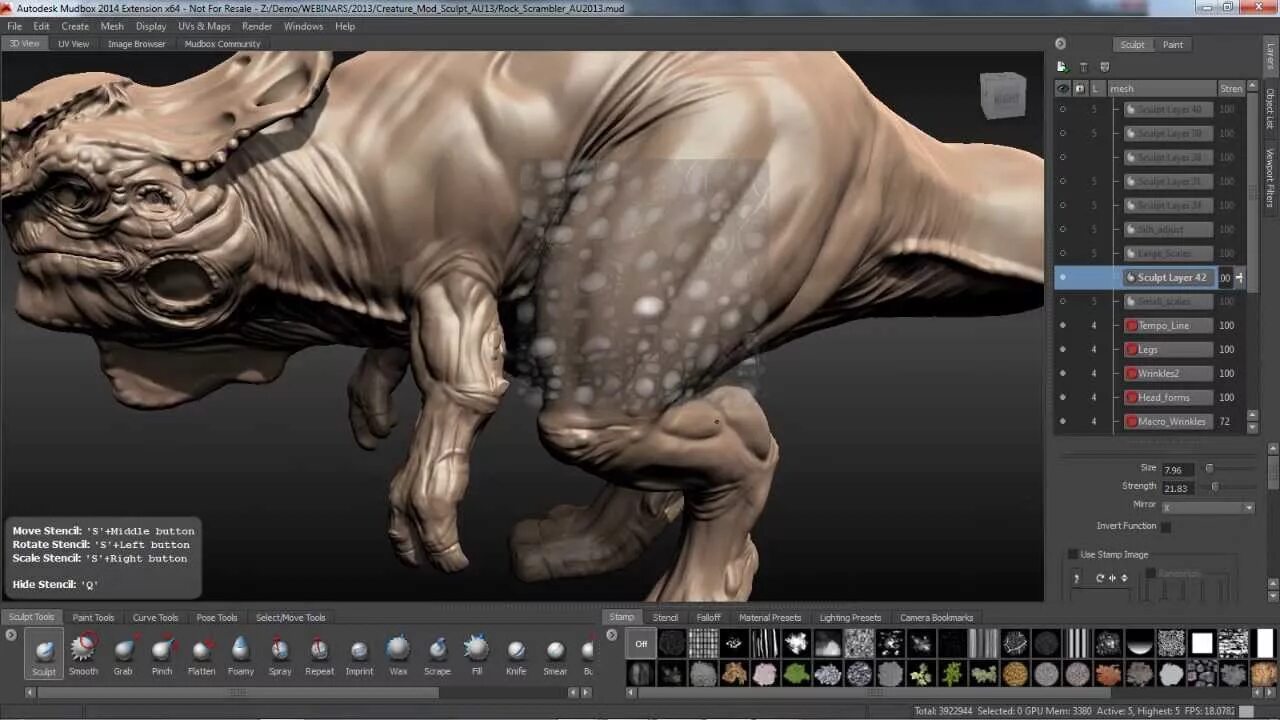Check the Use Stamp Image option
The image size is (1280, 720).
point(1073,554)
